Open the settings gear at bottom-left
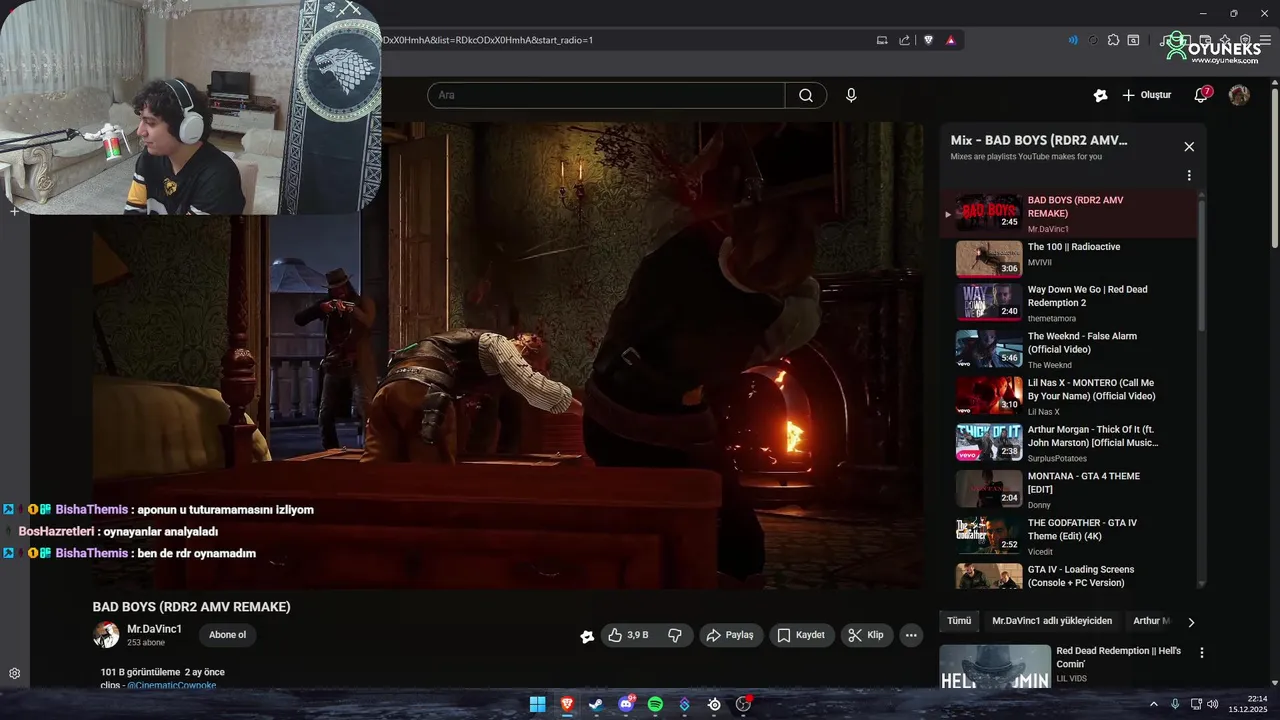 (x=14, y=673)
